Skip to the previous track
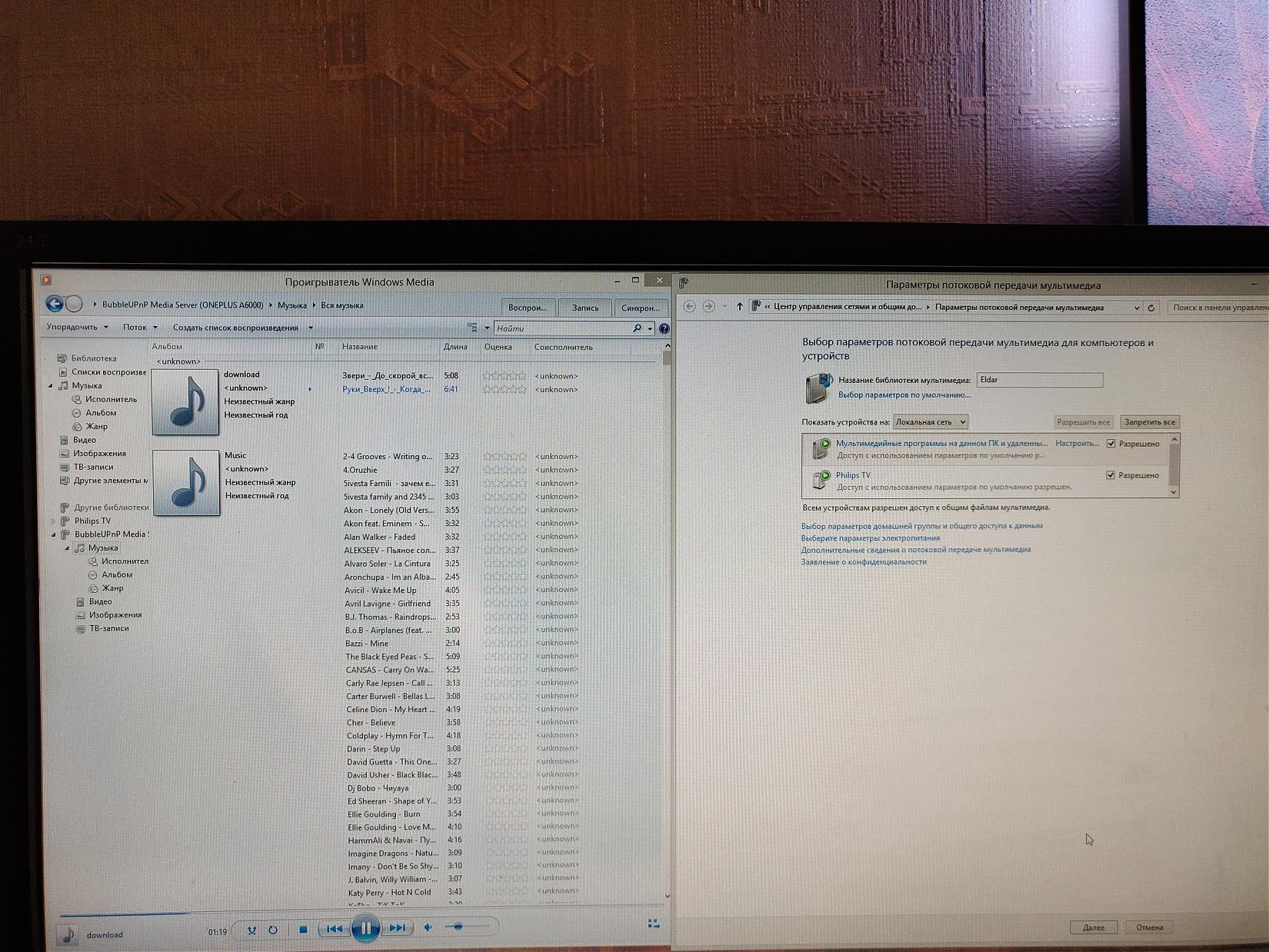 (334, 929)
